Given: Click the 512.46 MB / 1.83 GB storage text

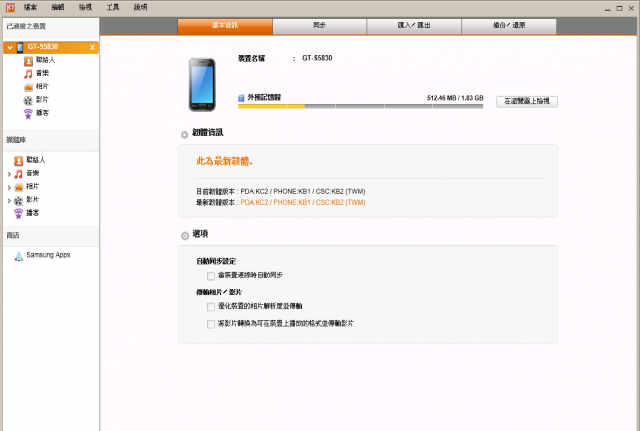Looking at the screenshot, I should coord(455,98).
